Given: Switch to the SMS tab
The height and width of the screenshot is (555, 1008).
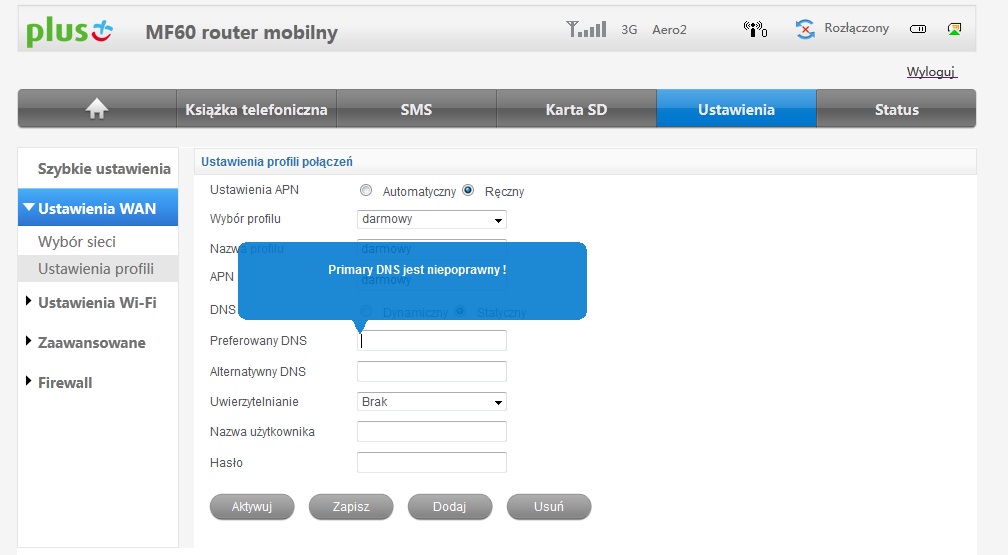Looking at the screenshot, I should pyautogui.click(x=416, y=109).
